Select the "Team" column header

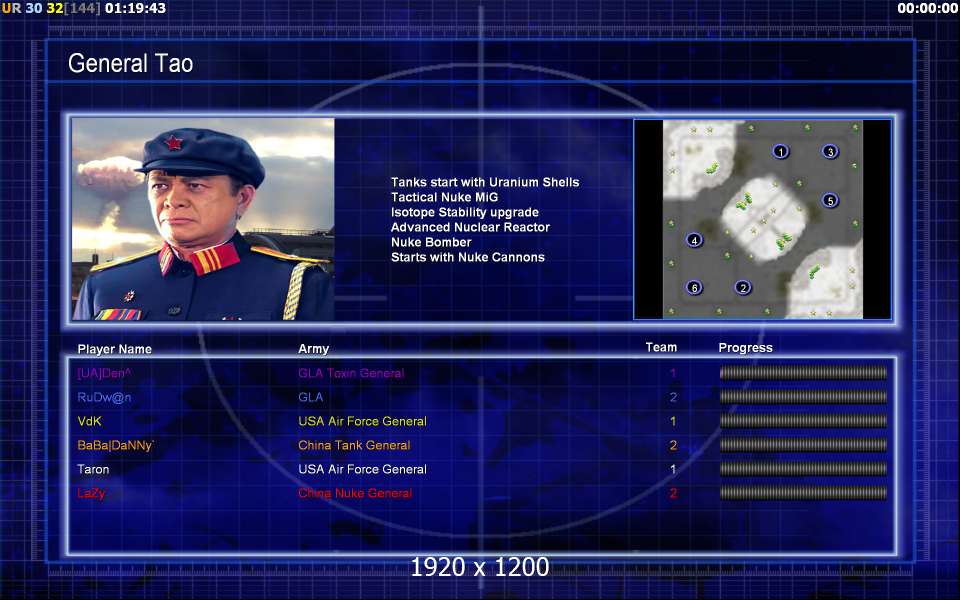661,347
